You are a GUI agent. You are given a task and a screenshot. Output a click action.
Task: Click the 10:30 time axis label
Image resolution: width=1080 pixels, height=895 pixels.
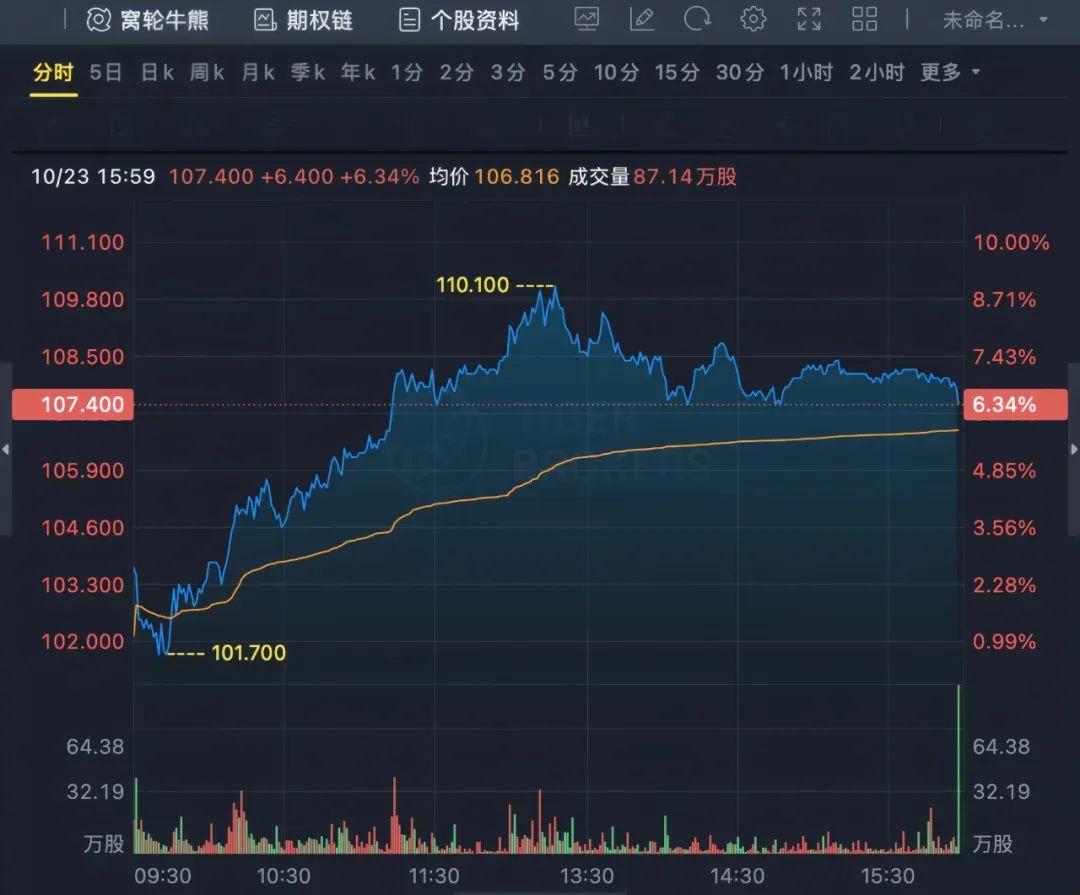click(x=284, y=876)
